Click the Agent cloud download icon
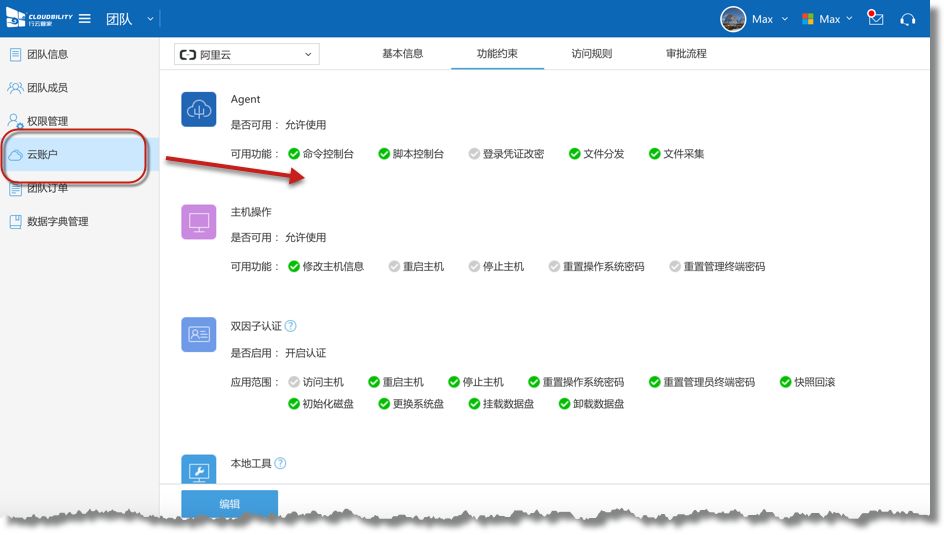The width and height of the screenshot is (944, 535). pyautogui.click(x=198, y=110)
